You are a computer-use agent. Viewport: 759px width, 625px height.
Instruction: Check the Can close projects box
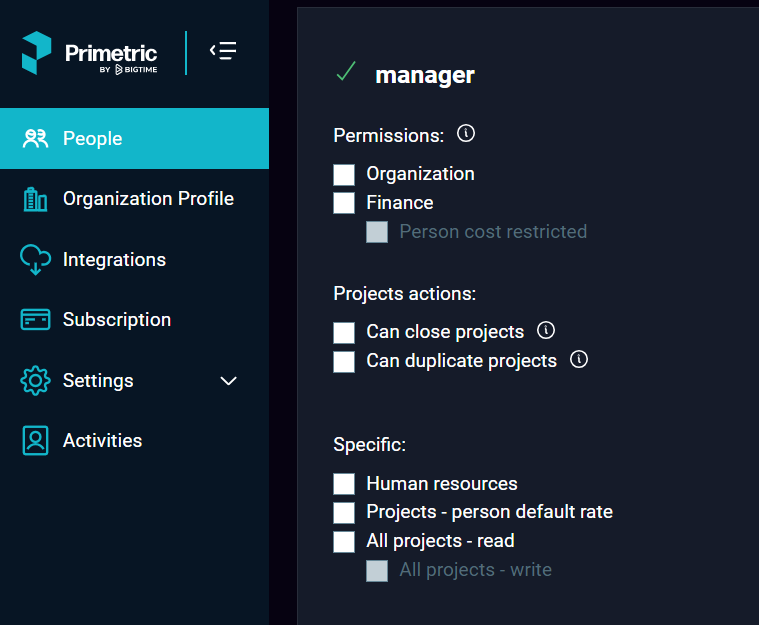click(344, 333)
